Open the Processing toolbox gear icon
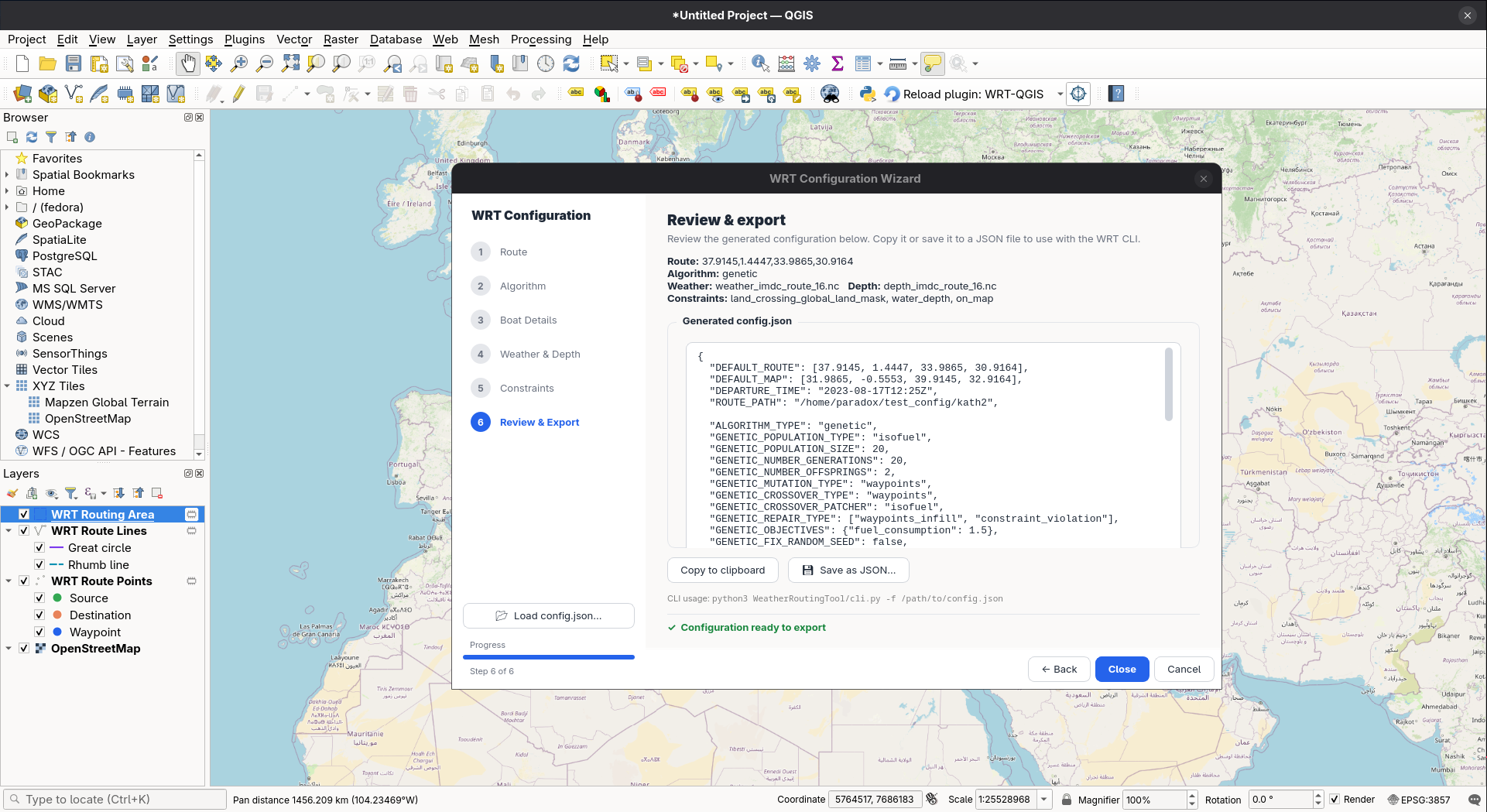1487x812 pixels. tap(812, 63)
